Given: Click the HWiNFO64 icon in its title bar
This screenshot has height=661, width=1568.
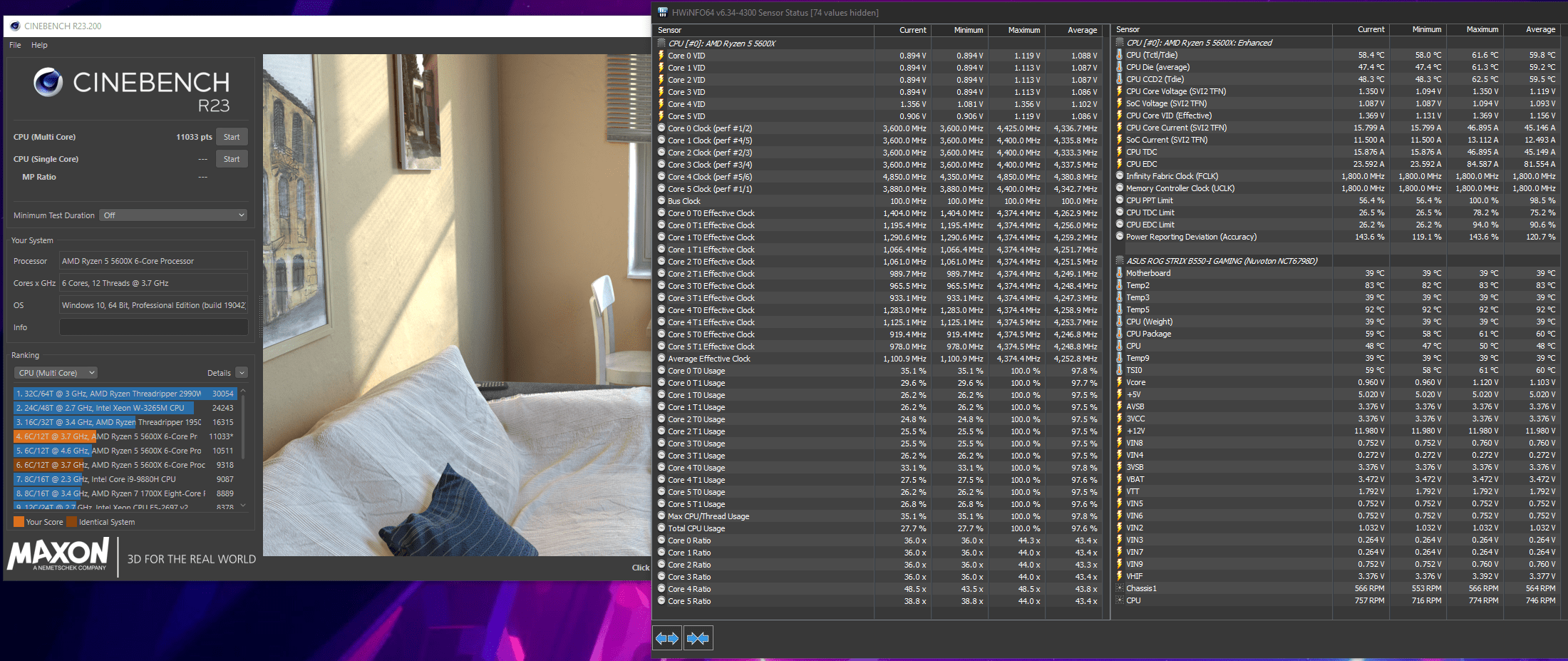Looking at the screenshot, I should tap(663, 12).
